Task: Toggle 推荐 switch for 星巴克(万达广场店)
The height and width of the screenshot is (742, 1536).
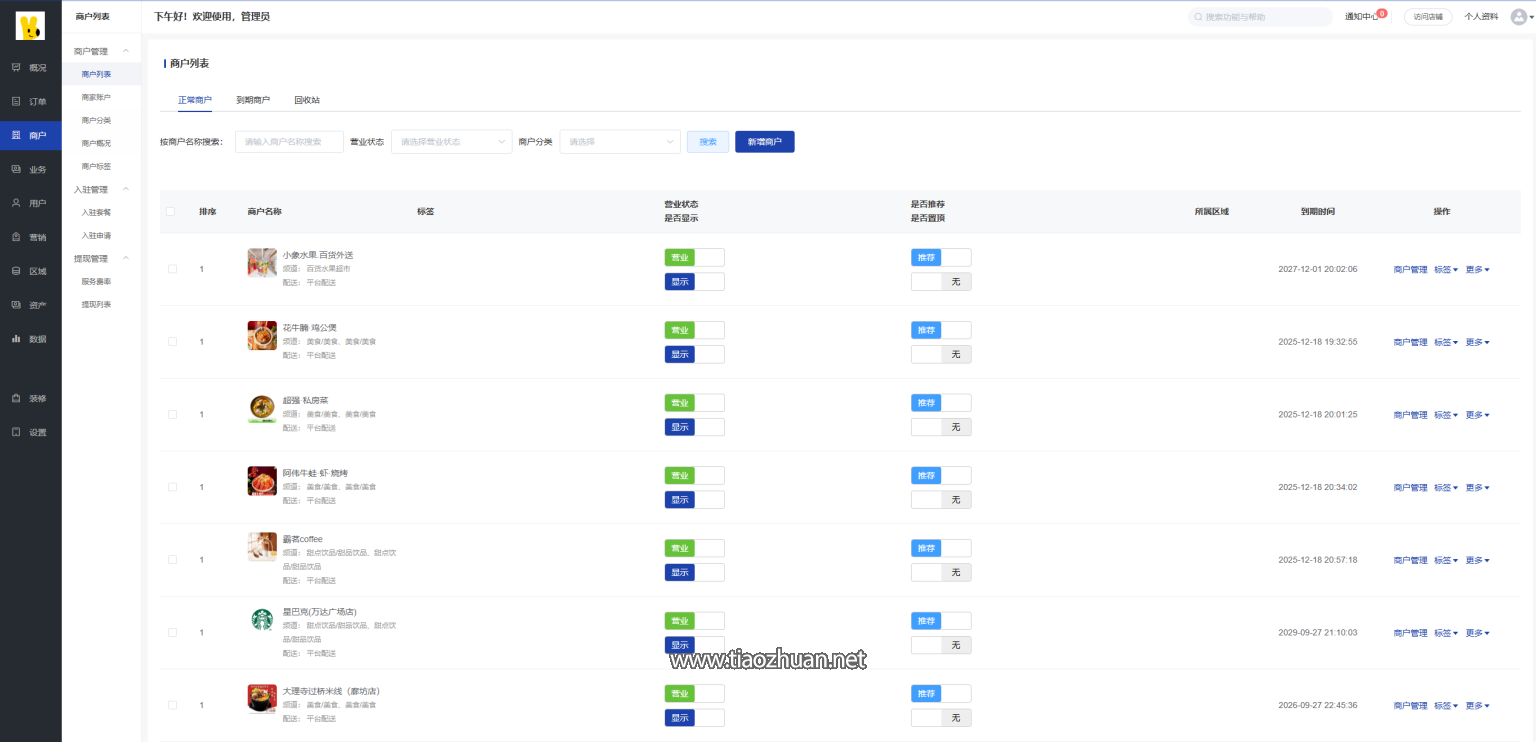Action: [x=940, y=621]
